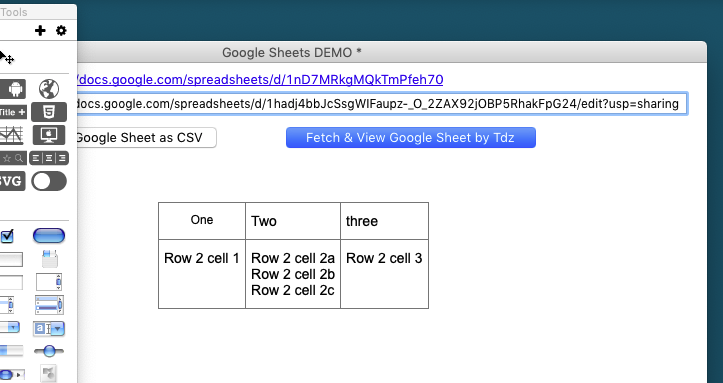Choose the HTML5 widget icon
This screenshot has width=723, height=383.
[49, 112]
